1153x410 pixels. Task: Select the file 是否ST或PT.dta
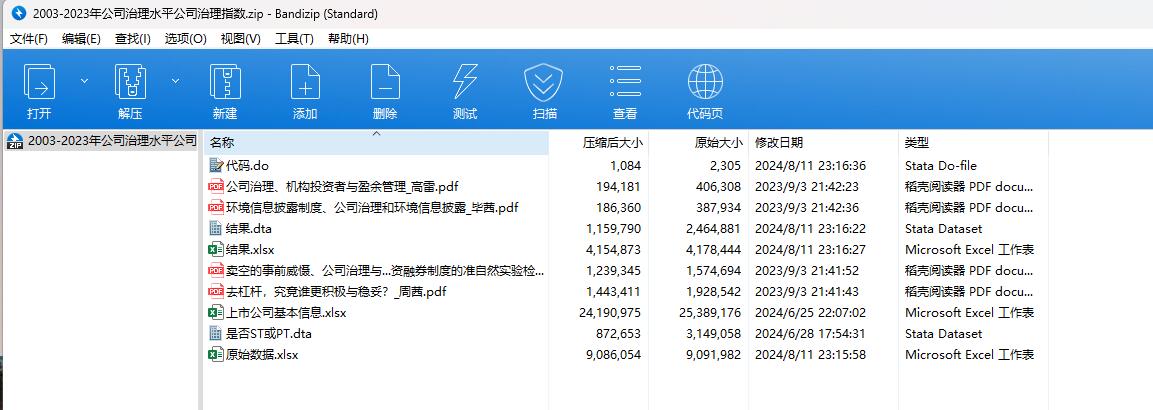tap(269, 334)
